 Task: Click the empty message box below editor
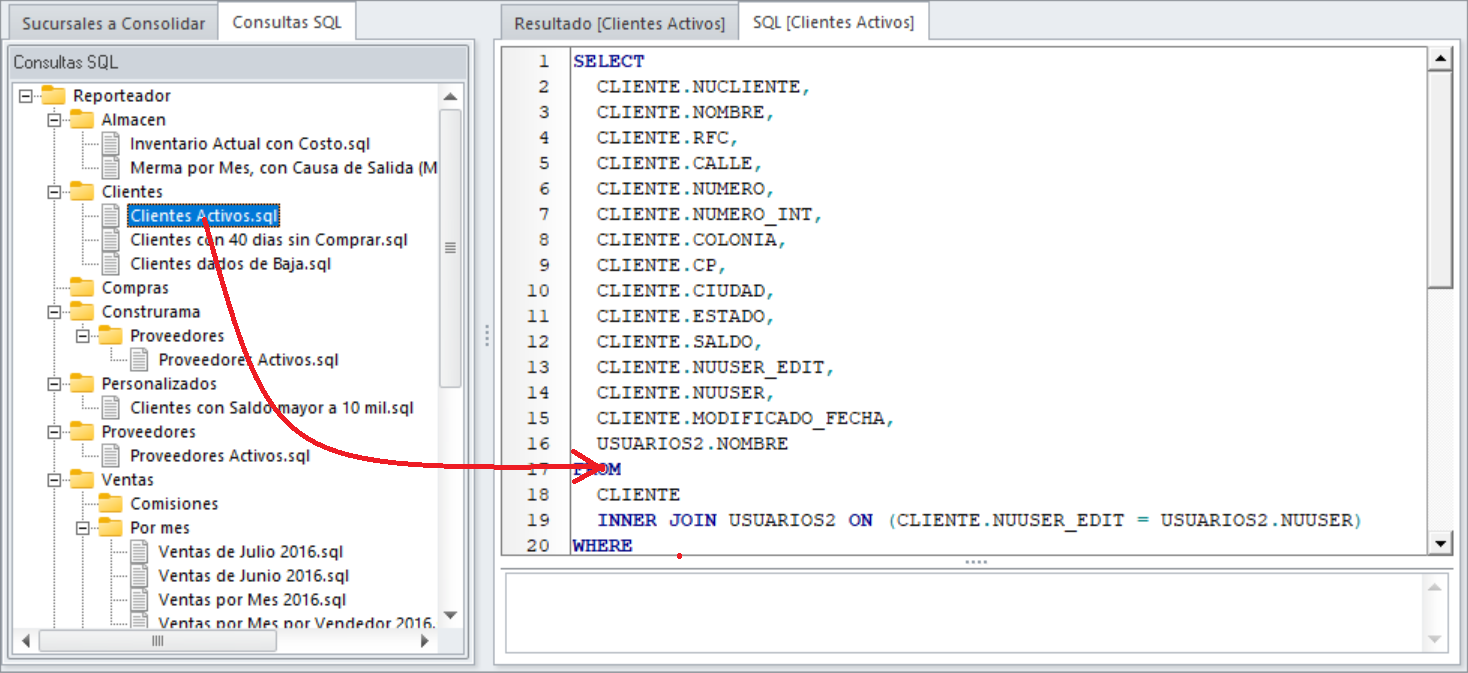click(x=960, y=612)
